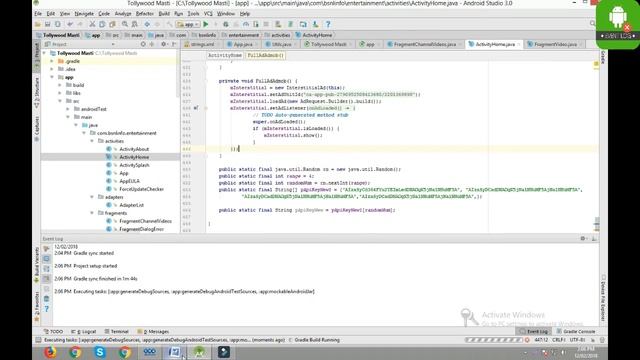Open the Navigate menu
This screenshot has height=360, width=640.
(84, 13)
